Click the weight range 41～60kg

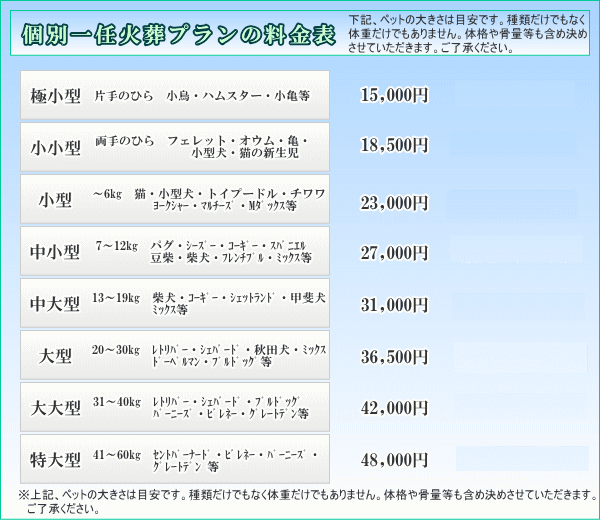(117, 455)
